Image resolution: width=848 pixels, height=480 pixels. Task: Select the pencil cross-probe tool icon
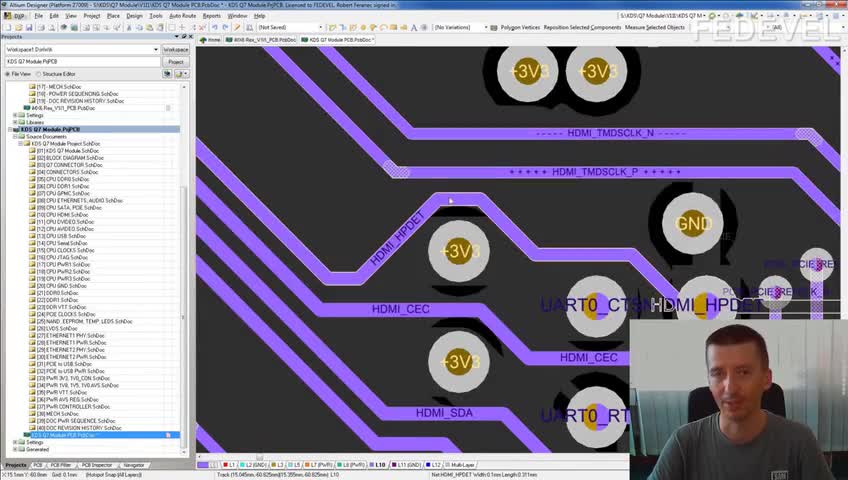coord(237,27)
